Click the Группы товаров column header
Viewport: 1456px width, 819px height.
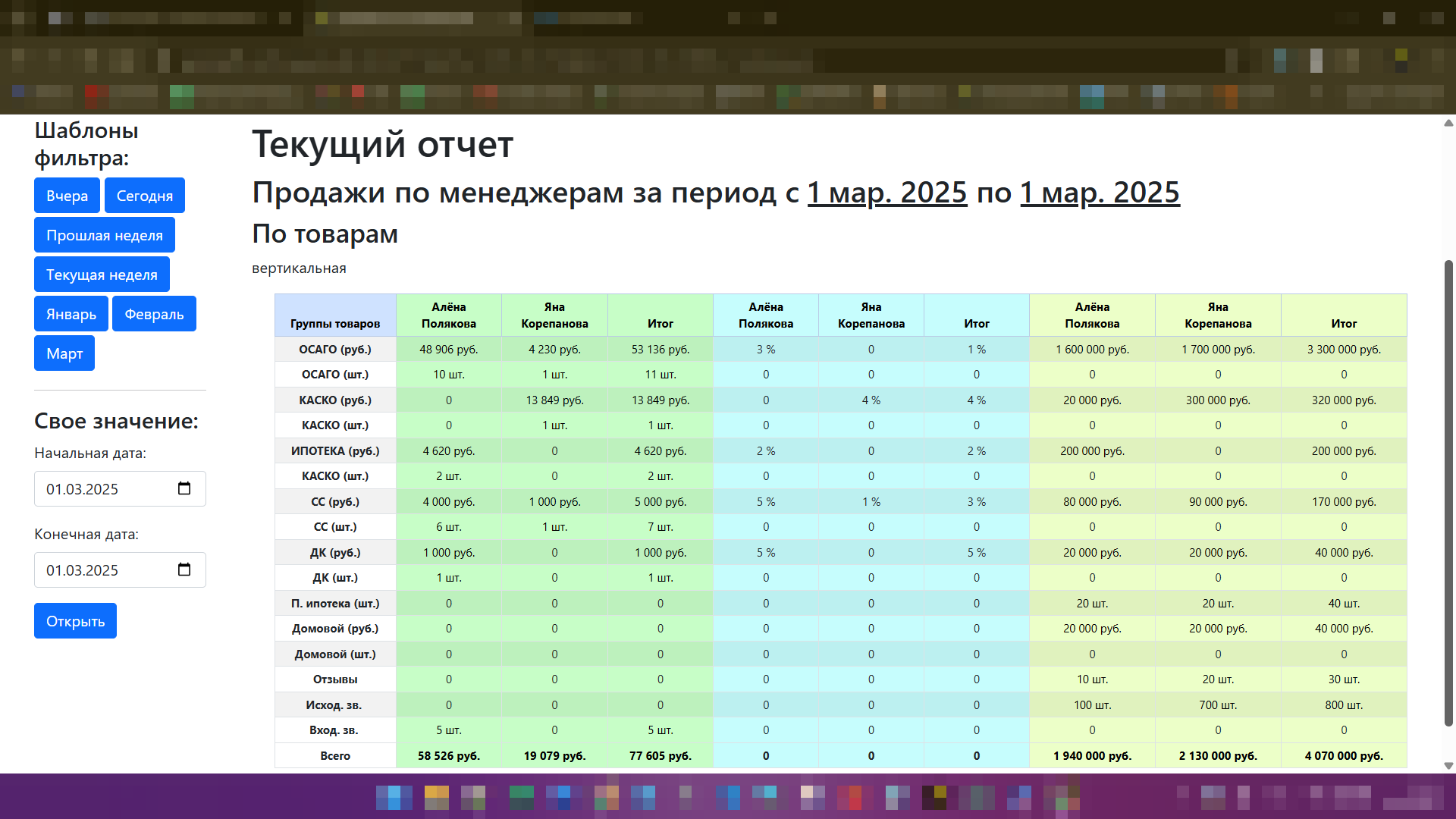[x=335, y=315]
